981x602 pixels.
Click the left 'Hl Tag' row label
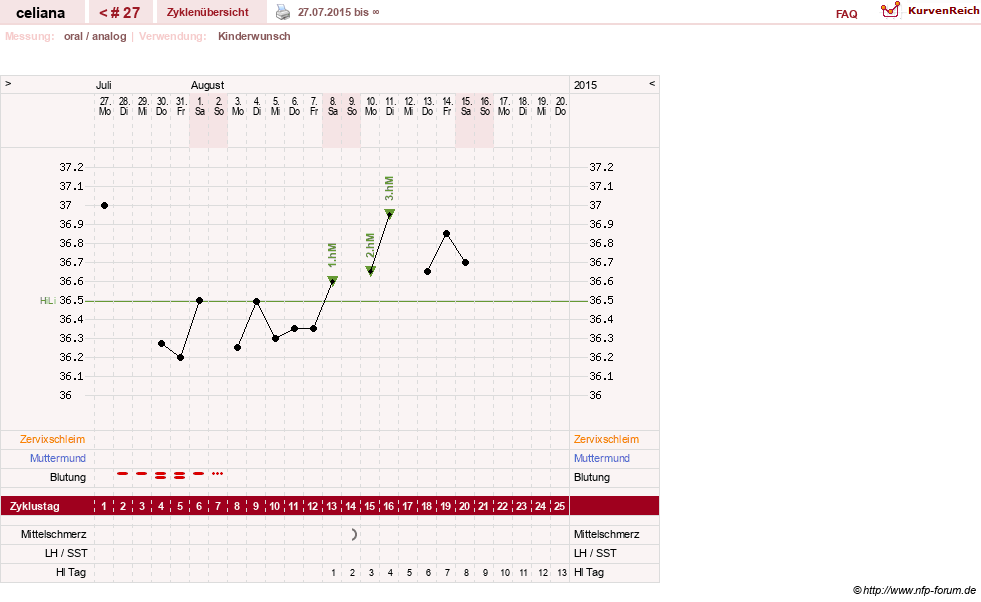click(71, 572)
